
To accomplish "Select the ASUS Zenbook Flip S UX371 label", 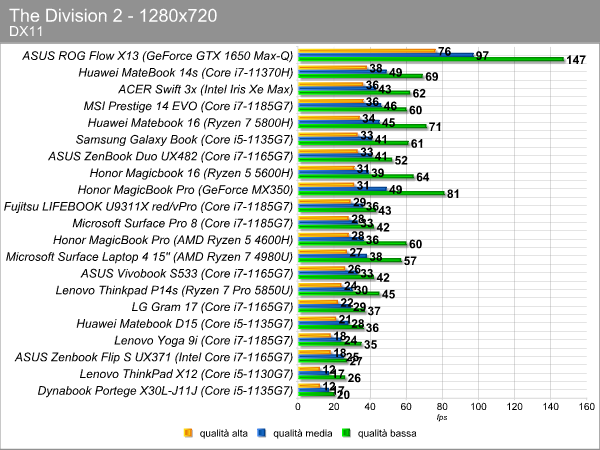I will tap(154, 357).
